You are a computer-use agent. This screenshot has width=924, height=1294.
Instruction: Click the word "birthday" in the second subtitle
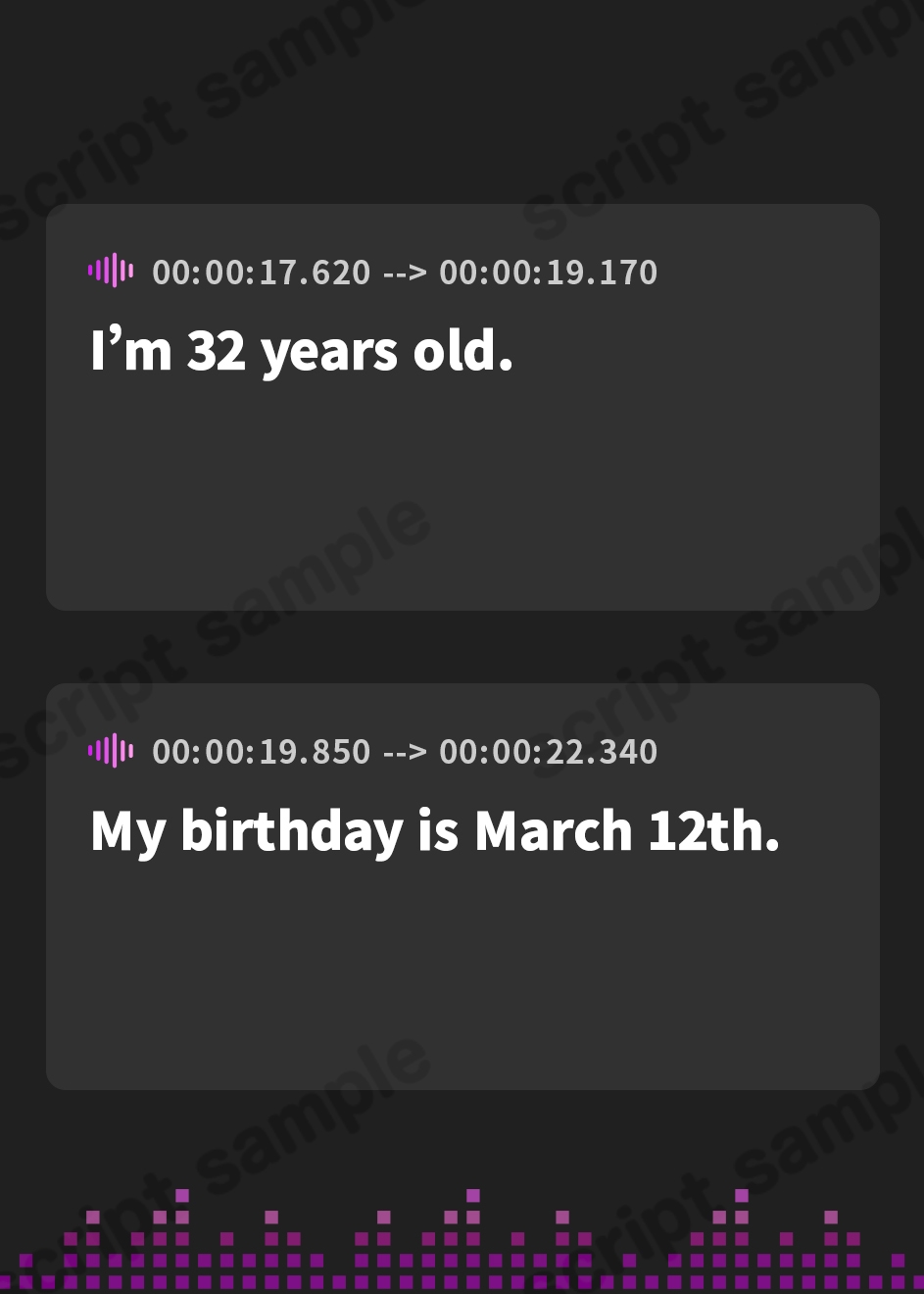(292, 831)
